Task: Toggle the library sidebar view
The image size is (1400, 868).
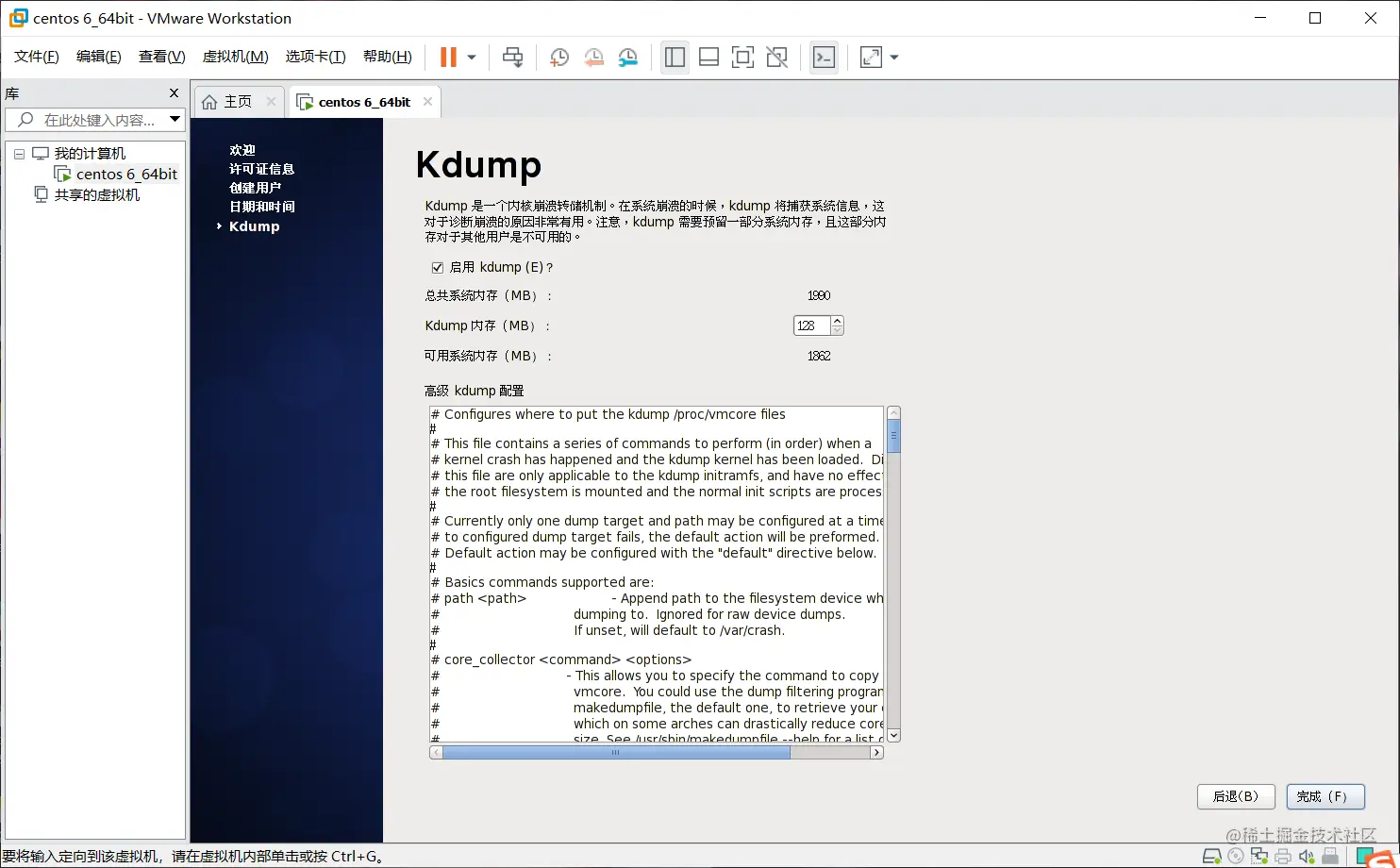Action: coord(675,58)
